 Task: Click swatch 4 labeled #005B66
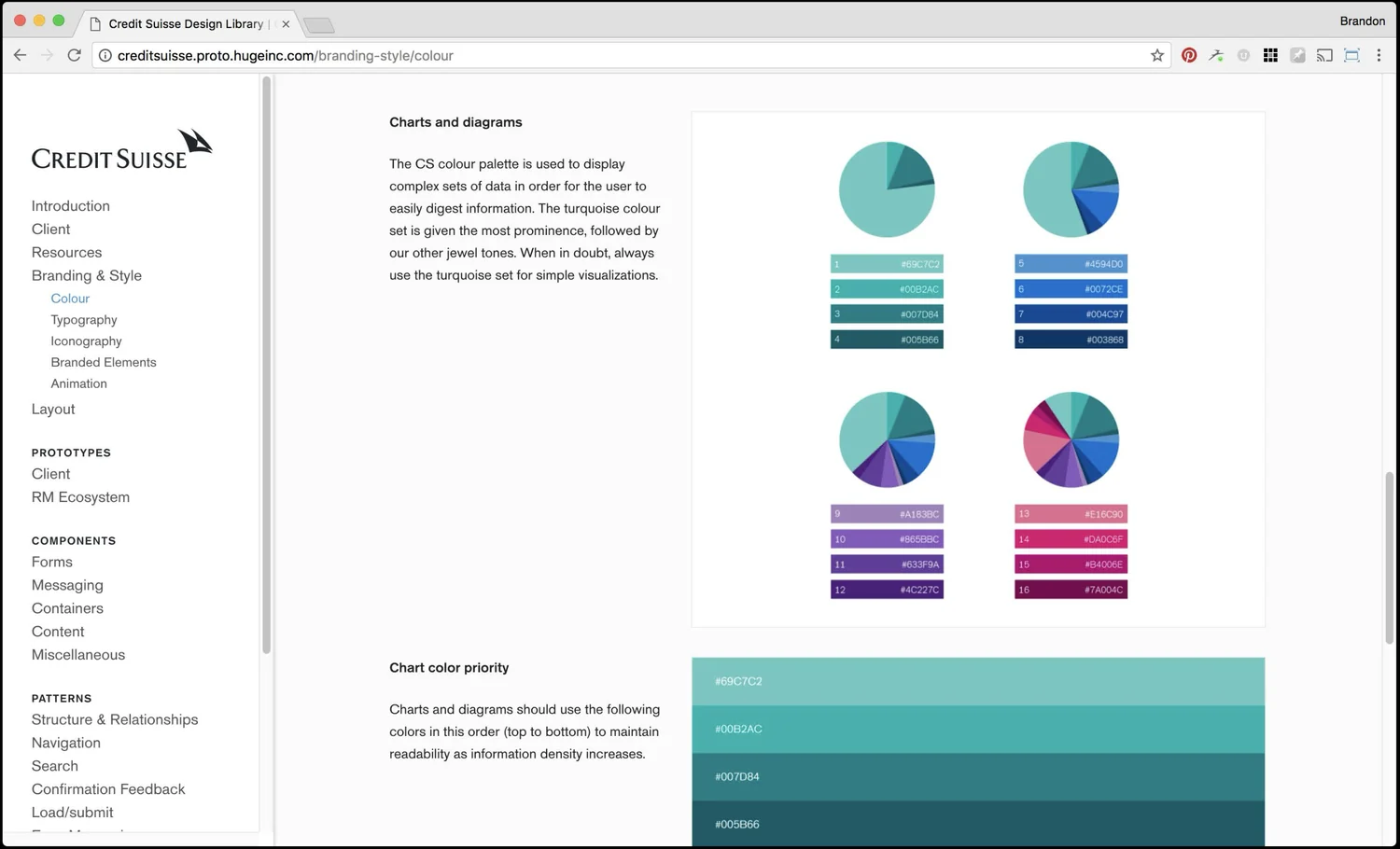pyautogui.click(x=887, y=340)
